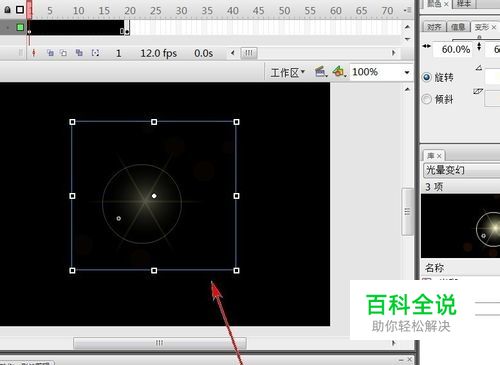Open the Modify Onion Markers menu

(x=95, y=53)
